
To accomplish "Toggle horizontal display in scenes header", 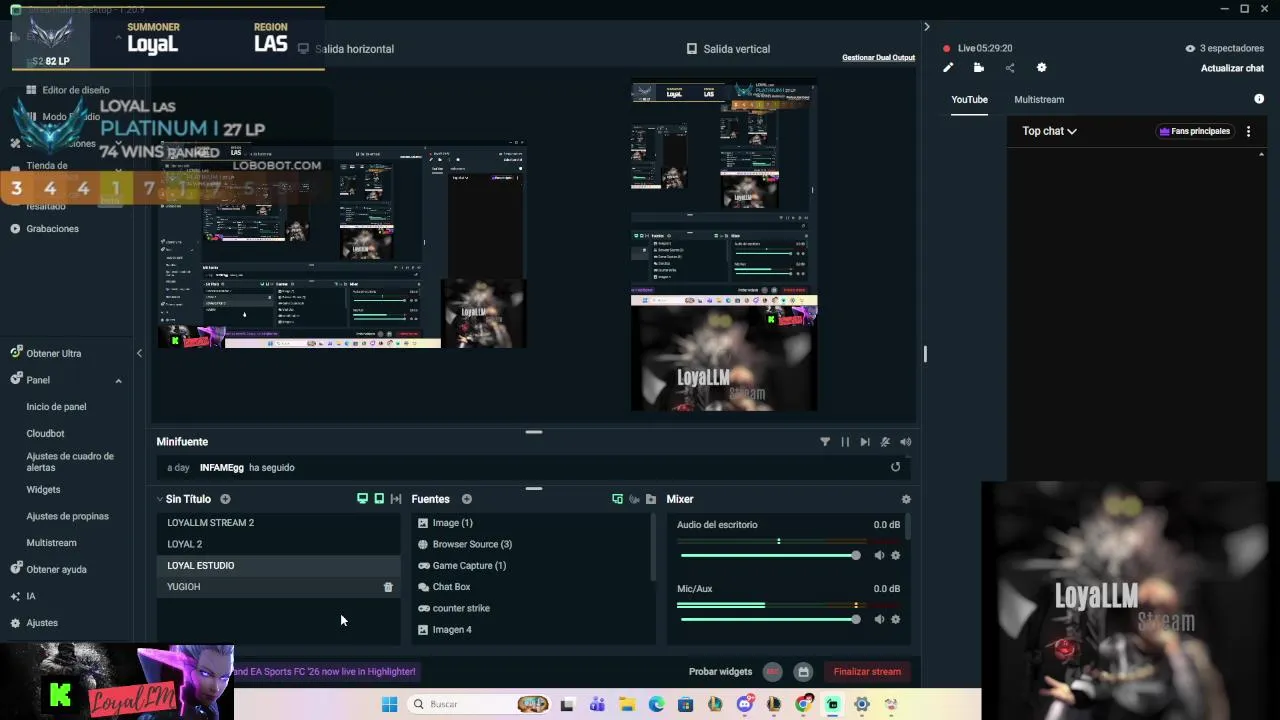I will (362, 499).
